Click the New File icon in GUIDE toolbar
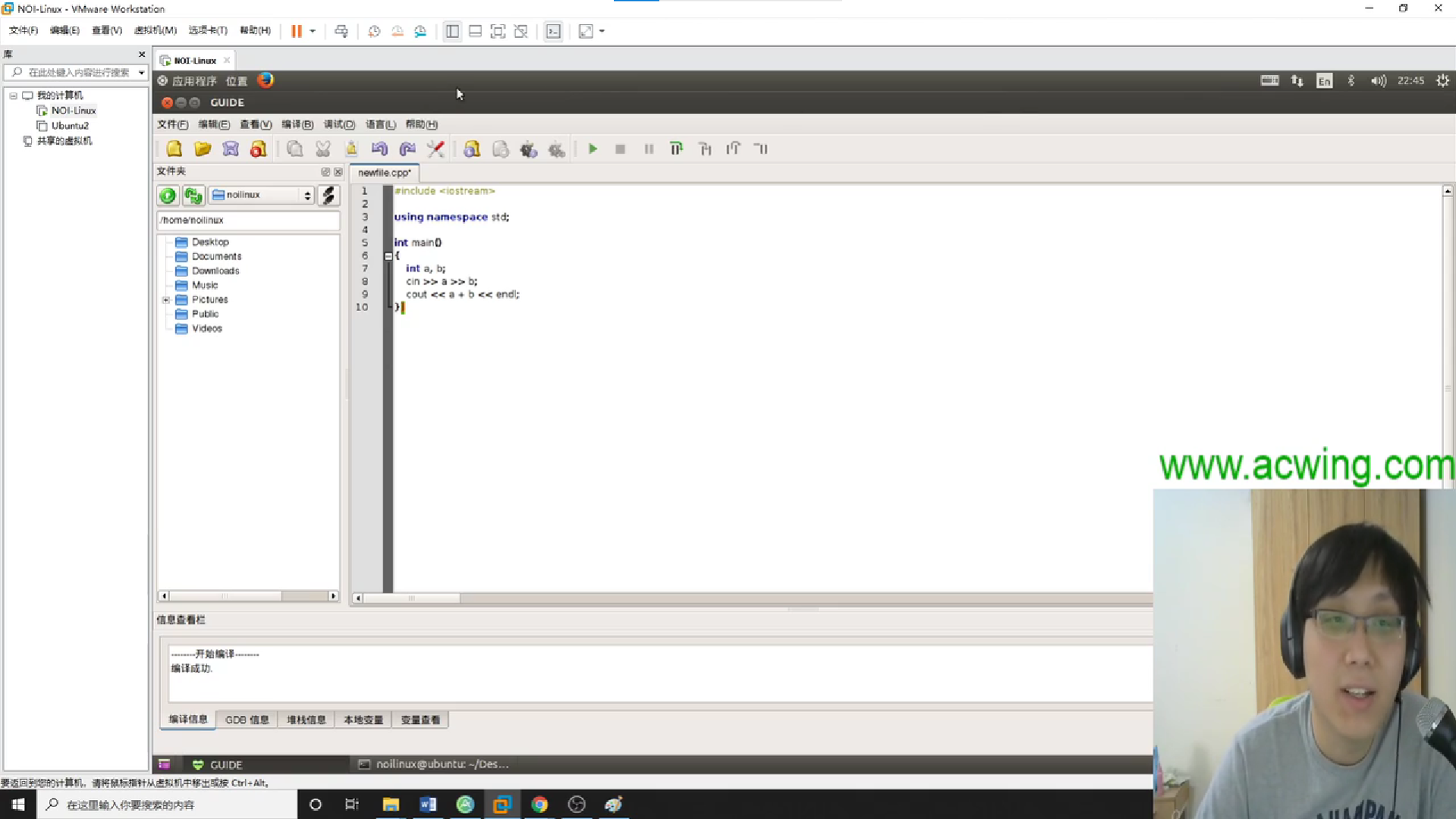 [x=175, y=149]
